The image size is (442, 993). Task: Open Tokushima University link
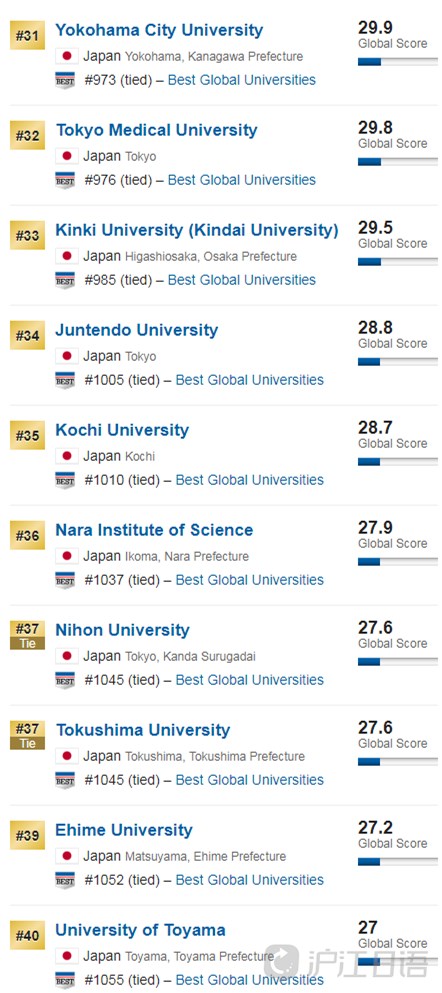pos(143,730)
